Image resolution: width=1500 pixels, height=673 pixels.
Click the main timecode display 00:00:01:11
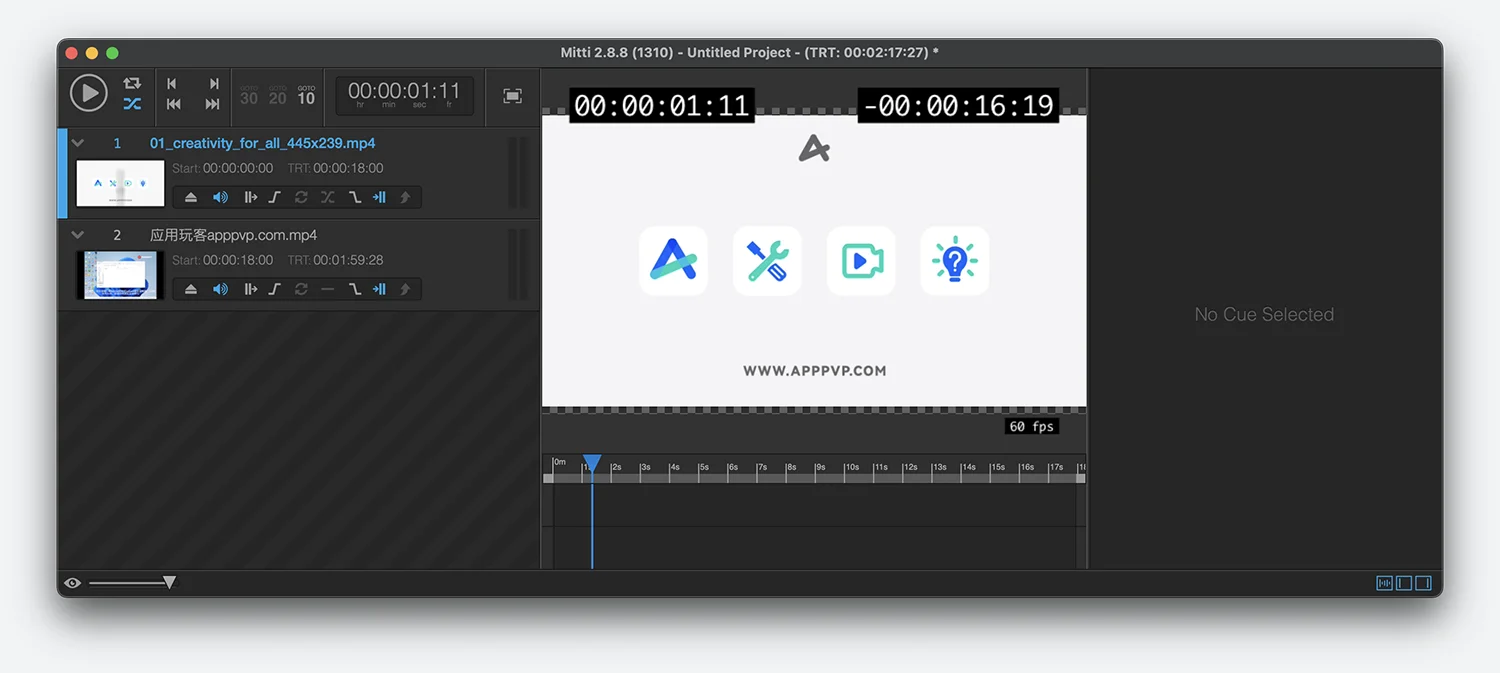coord(404,94)
